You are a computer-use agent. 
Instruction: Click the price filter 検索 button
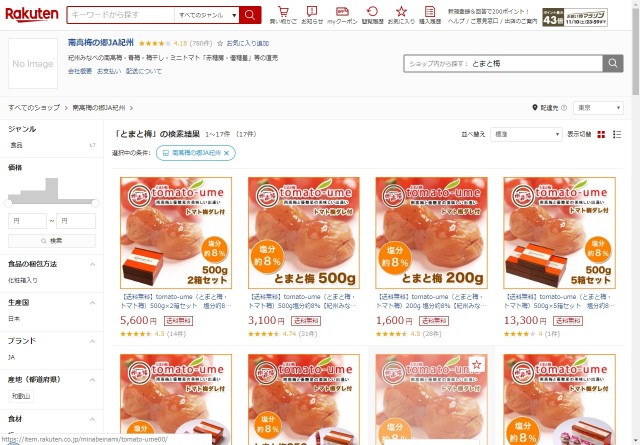point(52,241)
